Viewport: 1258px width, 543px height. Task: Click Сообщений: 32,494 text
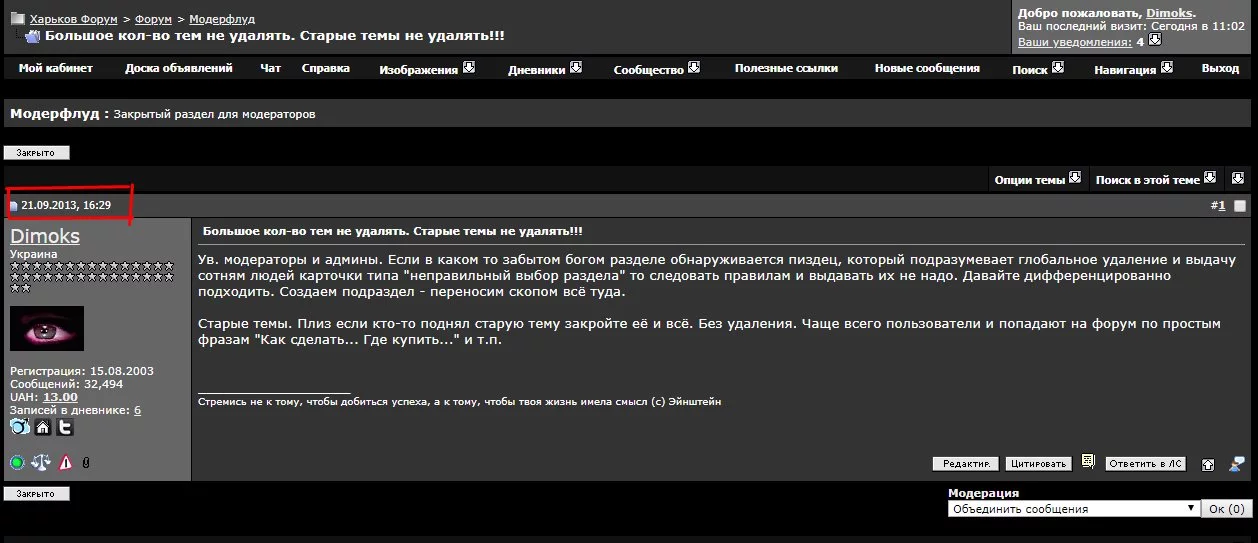(x=67, y=384)
